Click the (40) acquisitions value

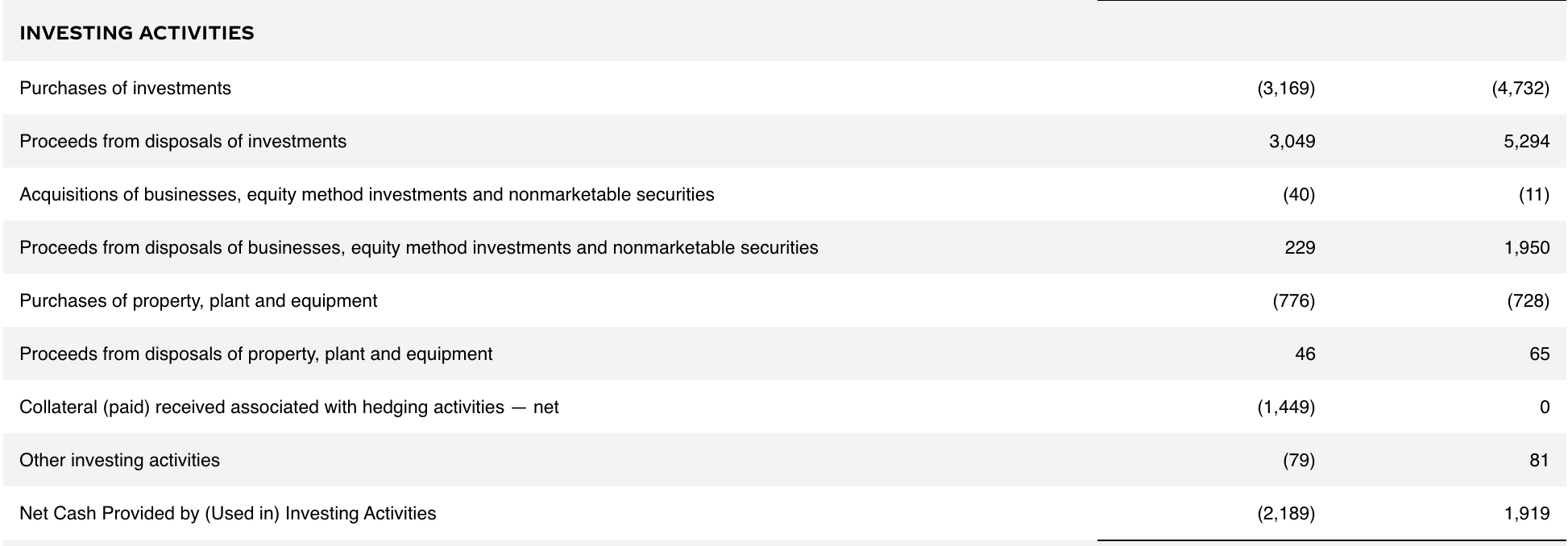[x=1298, y=194]
